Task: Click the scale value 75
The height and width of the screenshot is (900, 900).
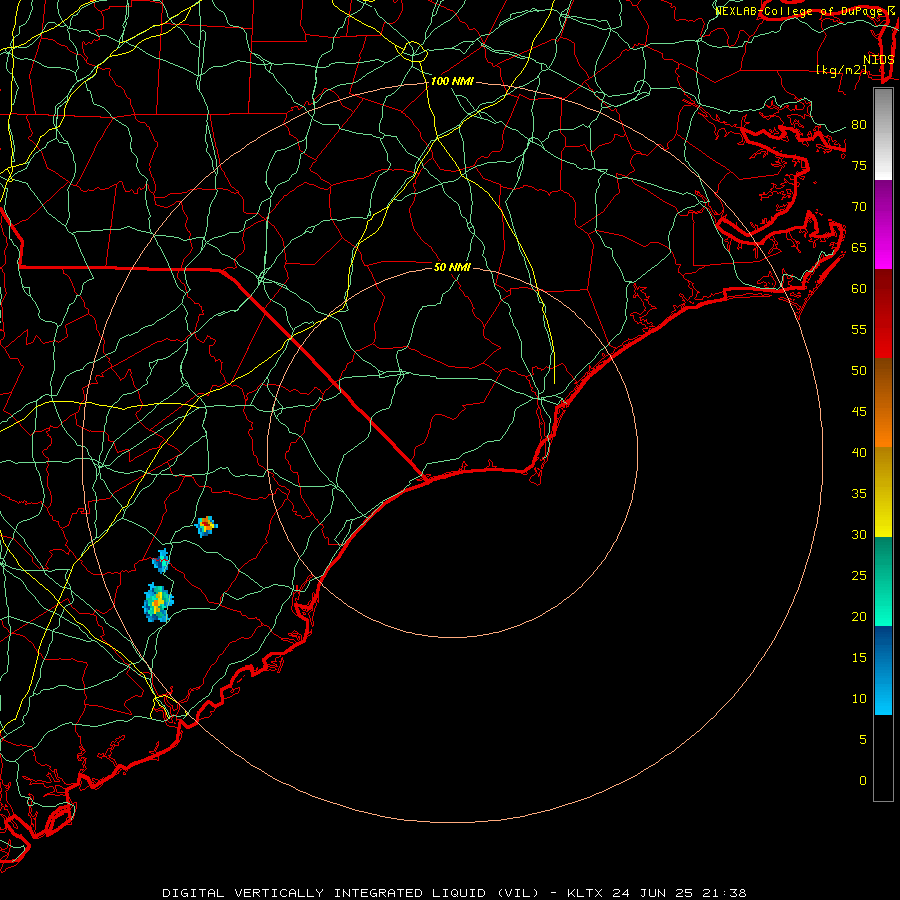Action: tap(859, 166)
